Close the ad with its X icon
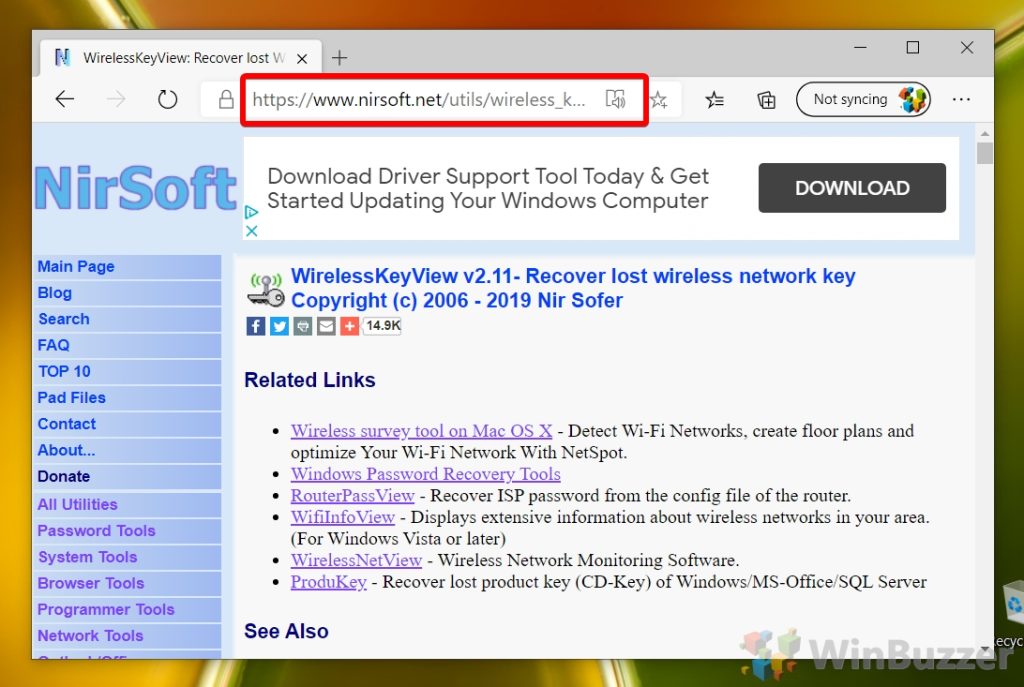Image resolution: width=1024 pixels, height=687 pixels. (251, 231)
